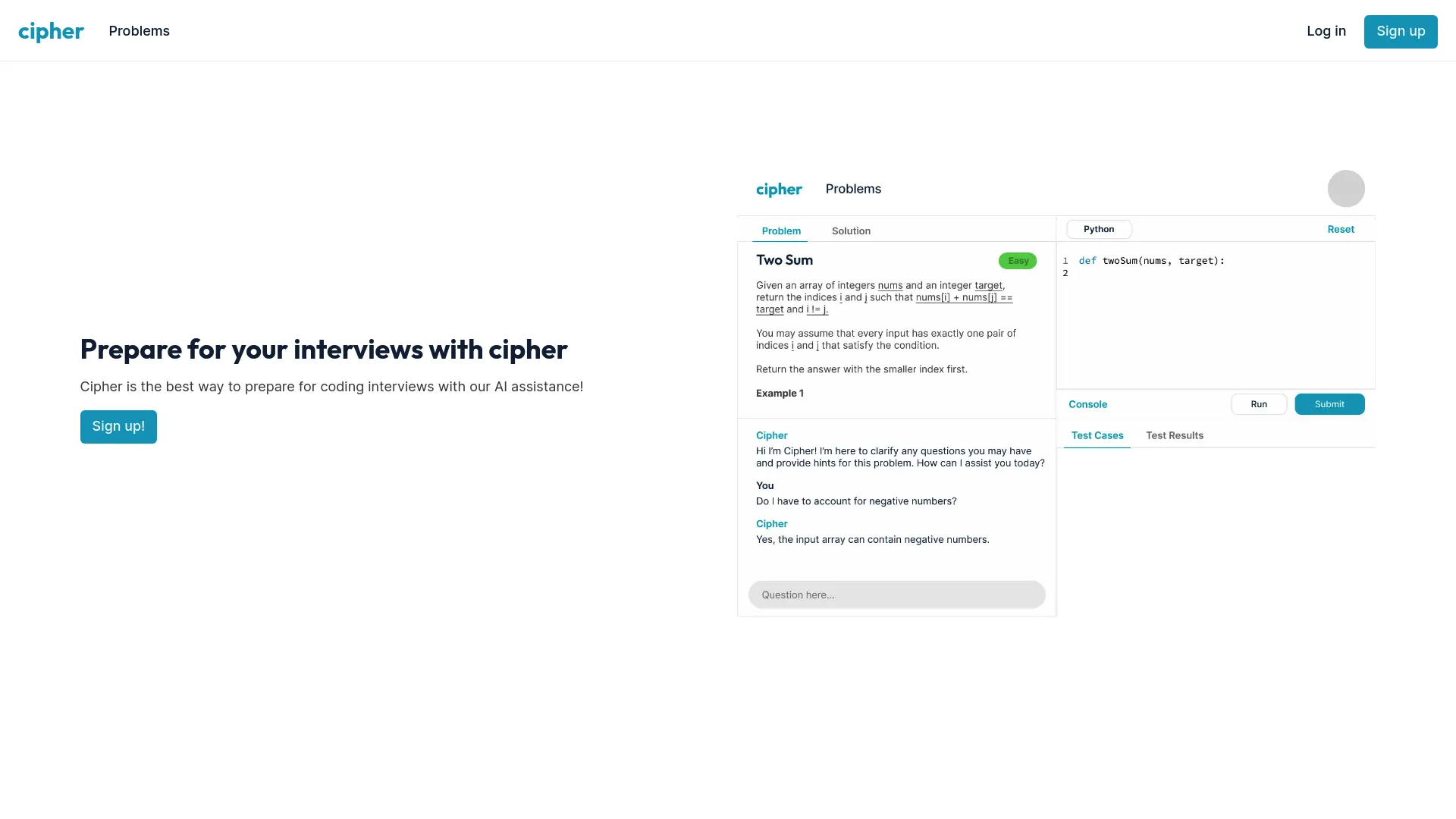Screen dimensions: 1456x819
Task: Click the Console panel icon
Action: 1087,403
